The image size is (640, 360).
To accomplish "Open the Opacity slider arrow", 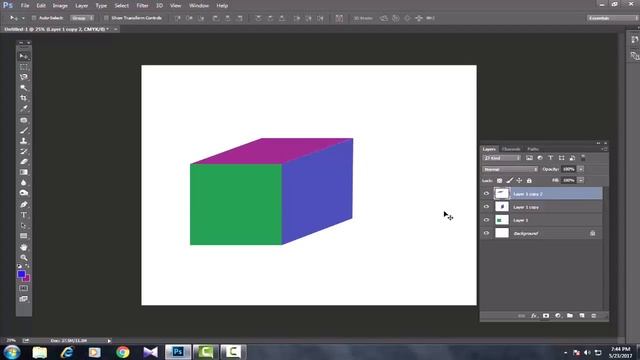I will [581, 169].
